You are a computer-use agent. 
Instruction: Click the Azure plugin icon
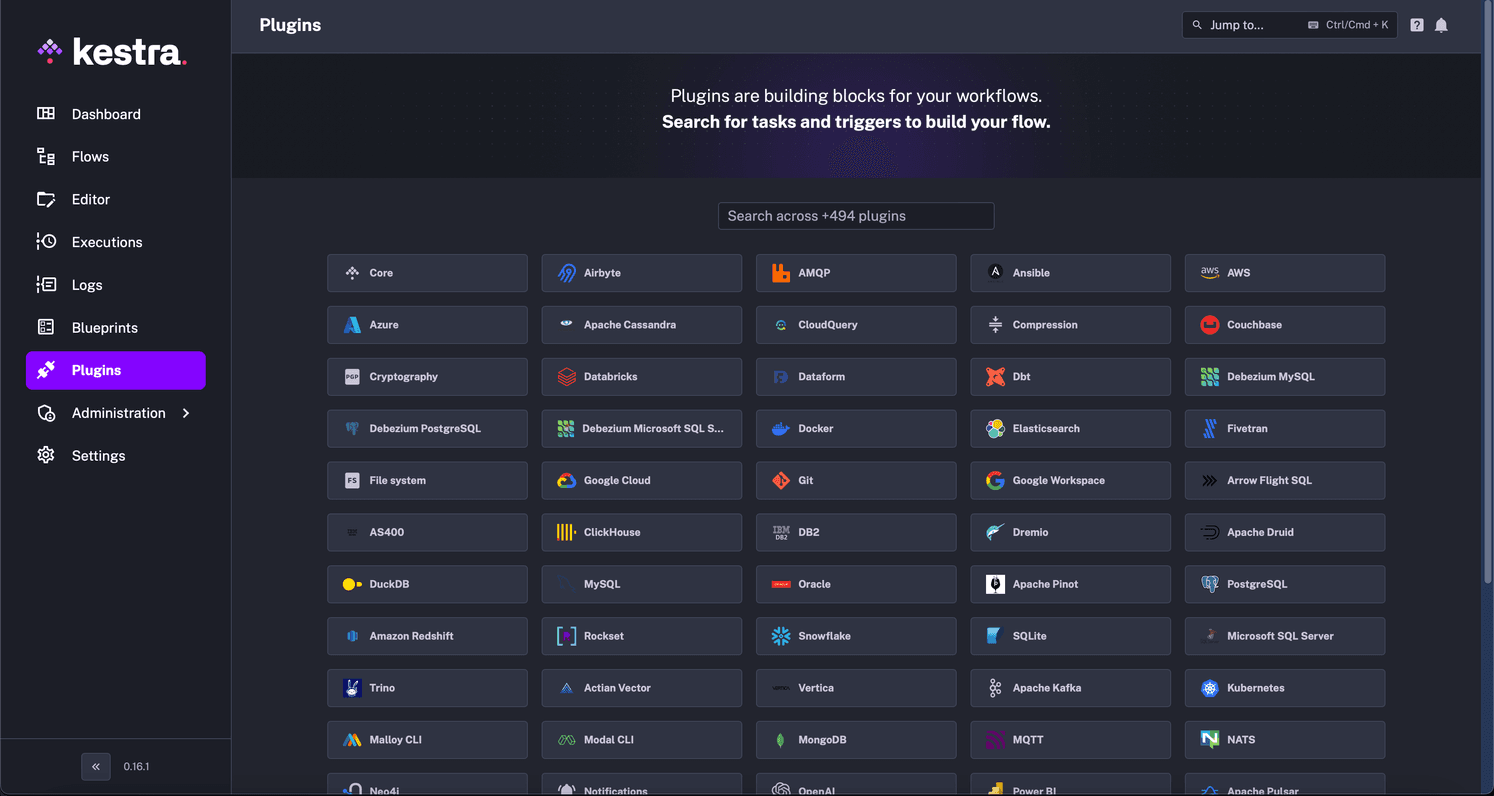(x=352, y=325)
